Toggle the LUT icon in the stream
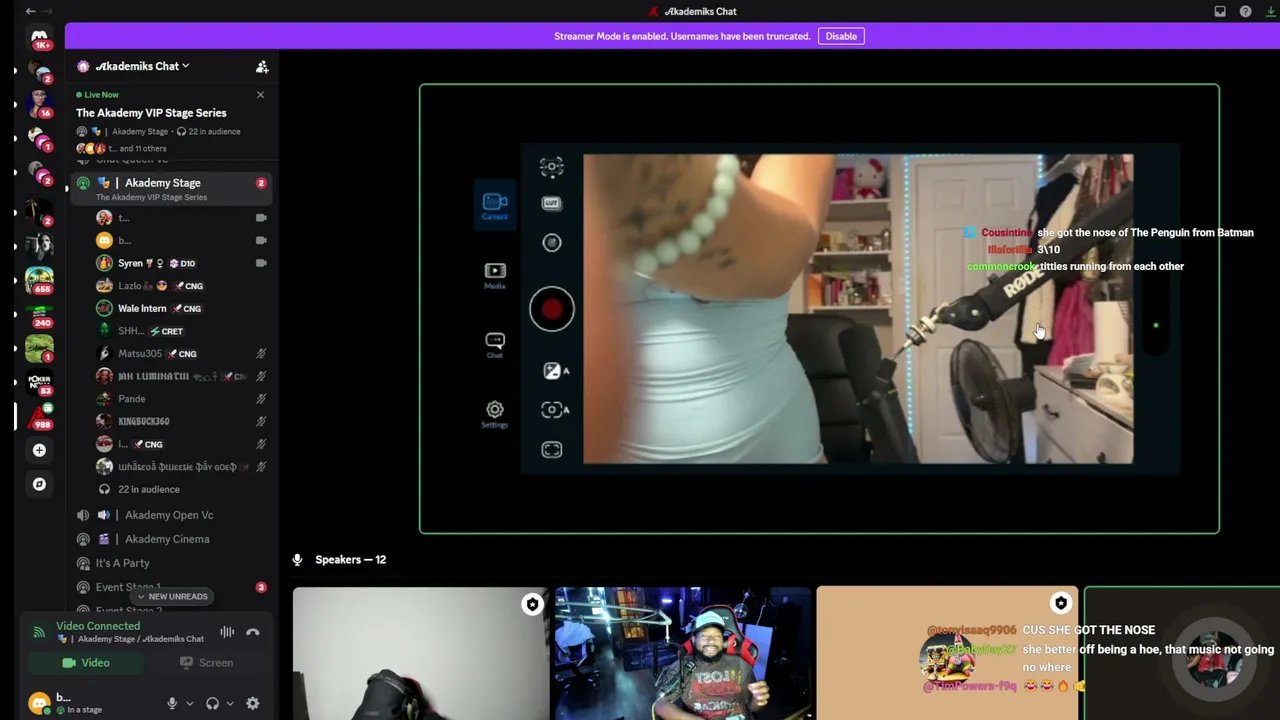This screenshot has height=720, width=1280. tap(551, 203)
